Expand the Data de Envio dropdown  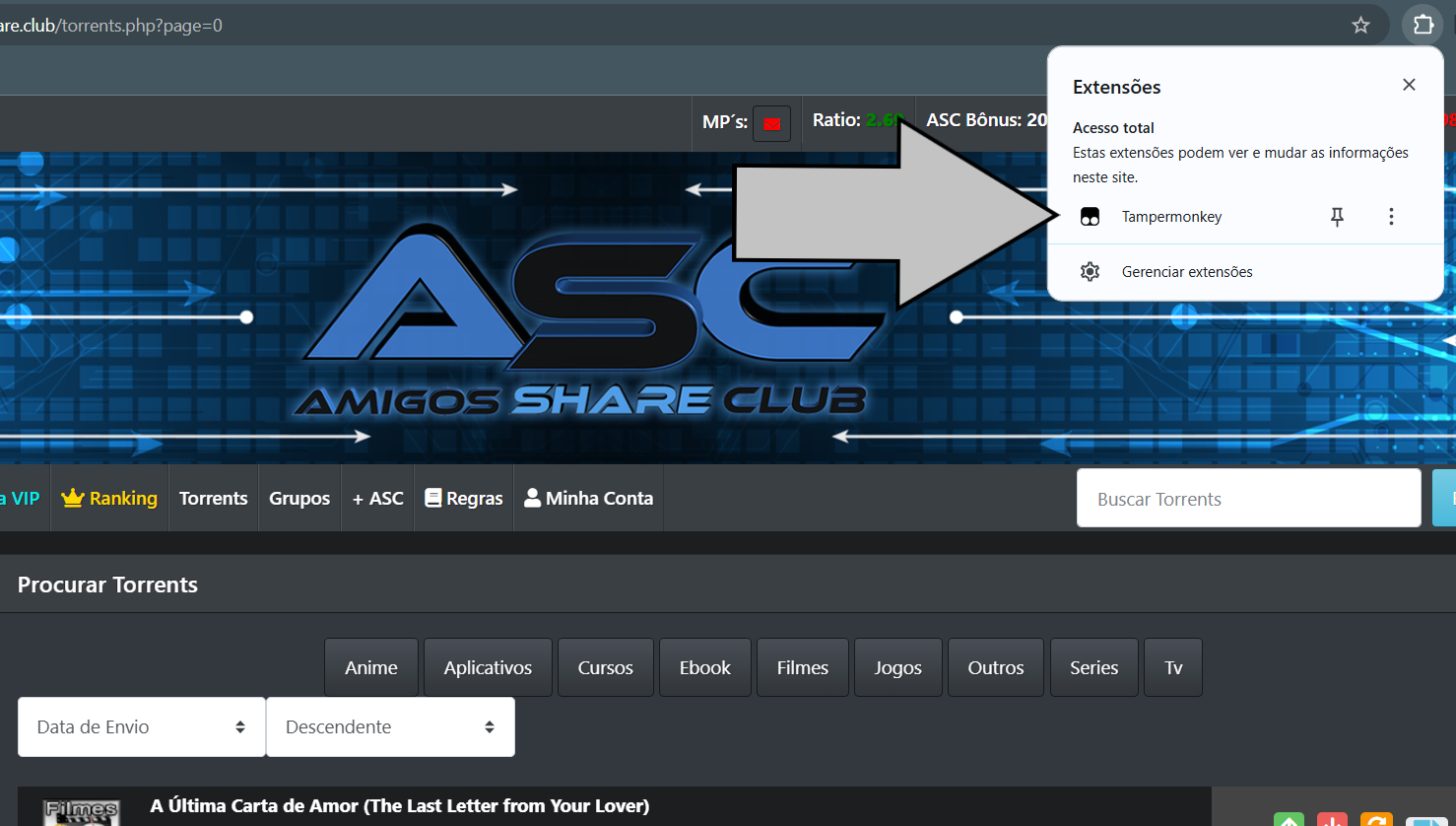click(142, 726)
